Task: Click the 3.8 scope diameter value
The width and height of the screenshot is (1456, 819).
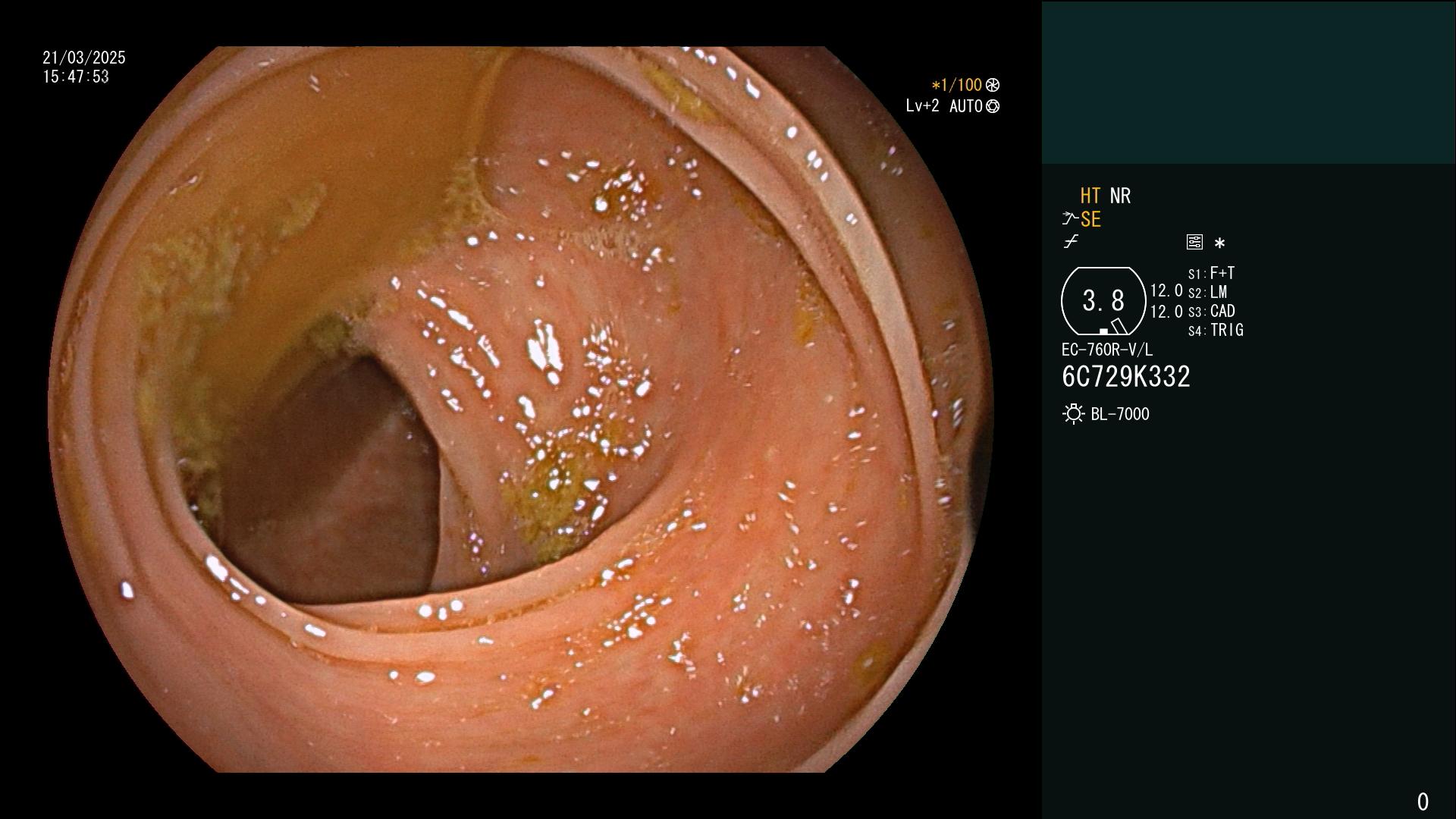Action: 1103,301
